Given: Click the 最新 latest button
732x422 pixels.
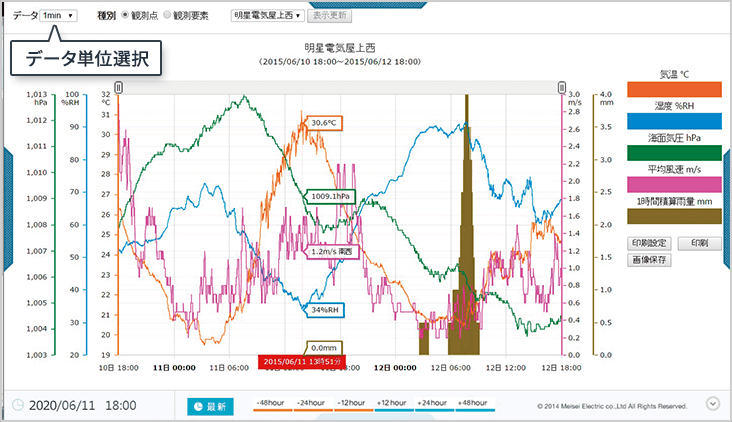Looking at the screenshot, I should point(209,406).
